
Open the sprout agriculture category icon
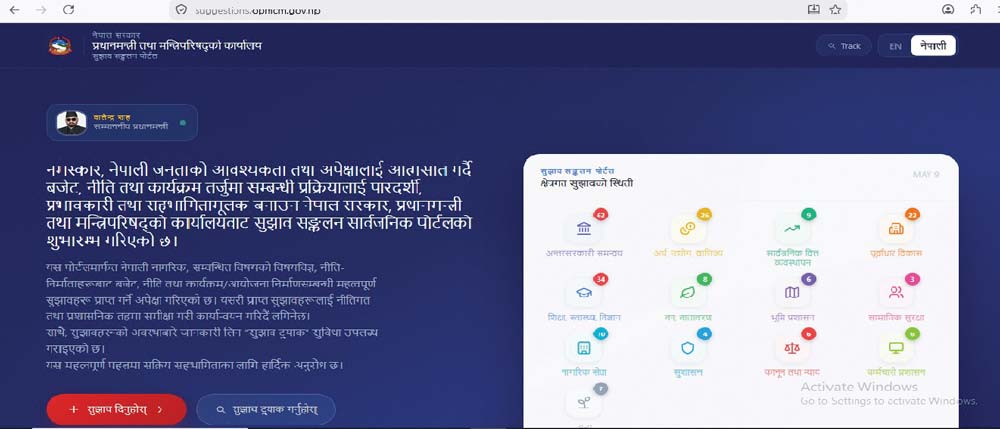pos(583,403)
